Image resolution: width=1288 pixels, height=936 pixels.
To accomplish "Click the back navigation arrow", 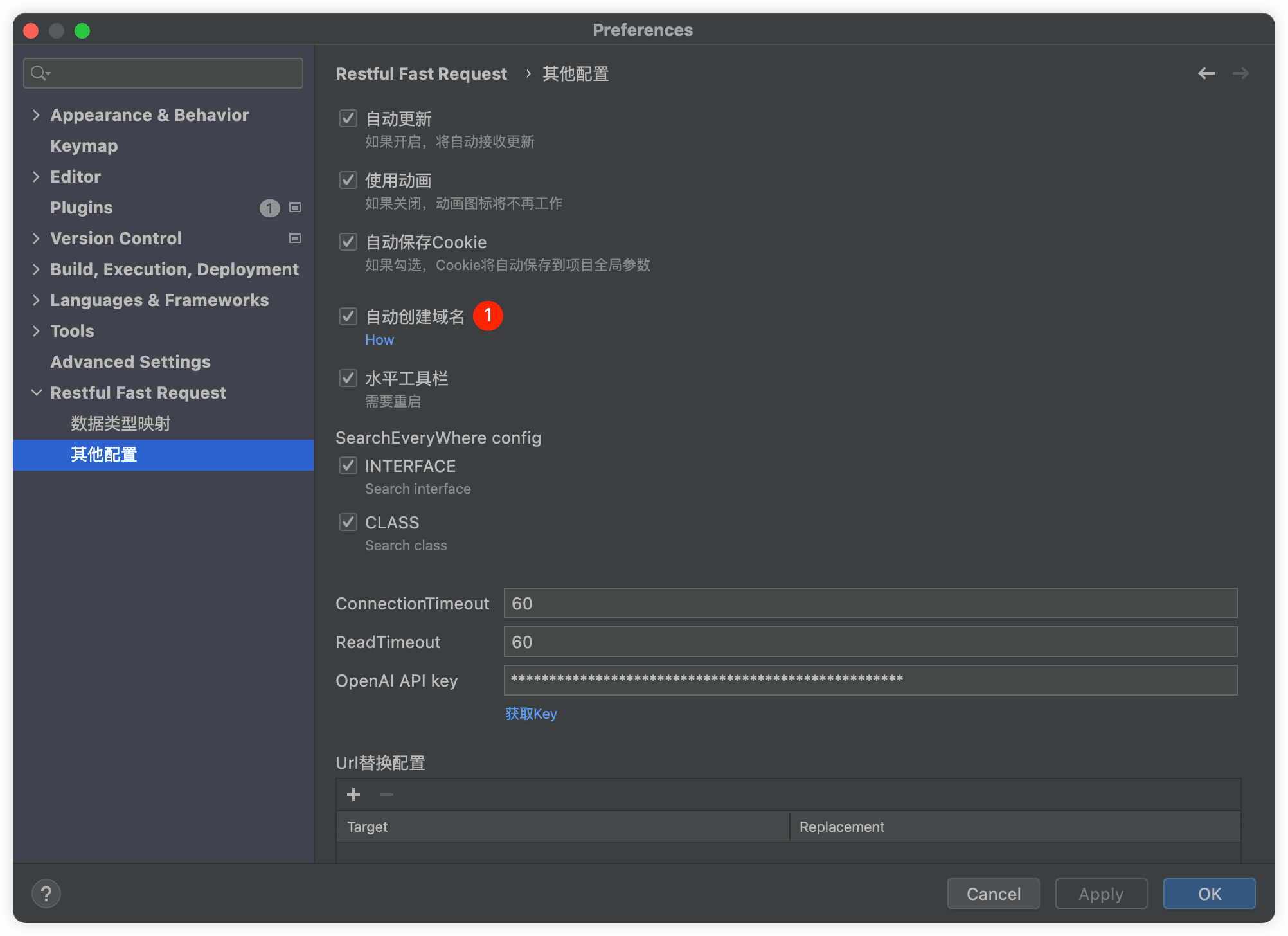I will coord(1206,73).
